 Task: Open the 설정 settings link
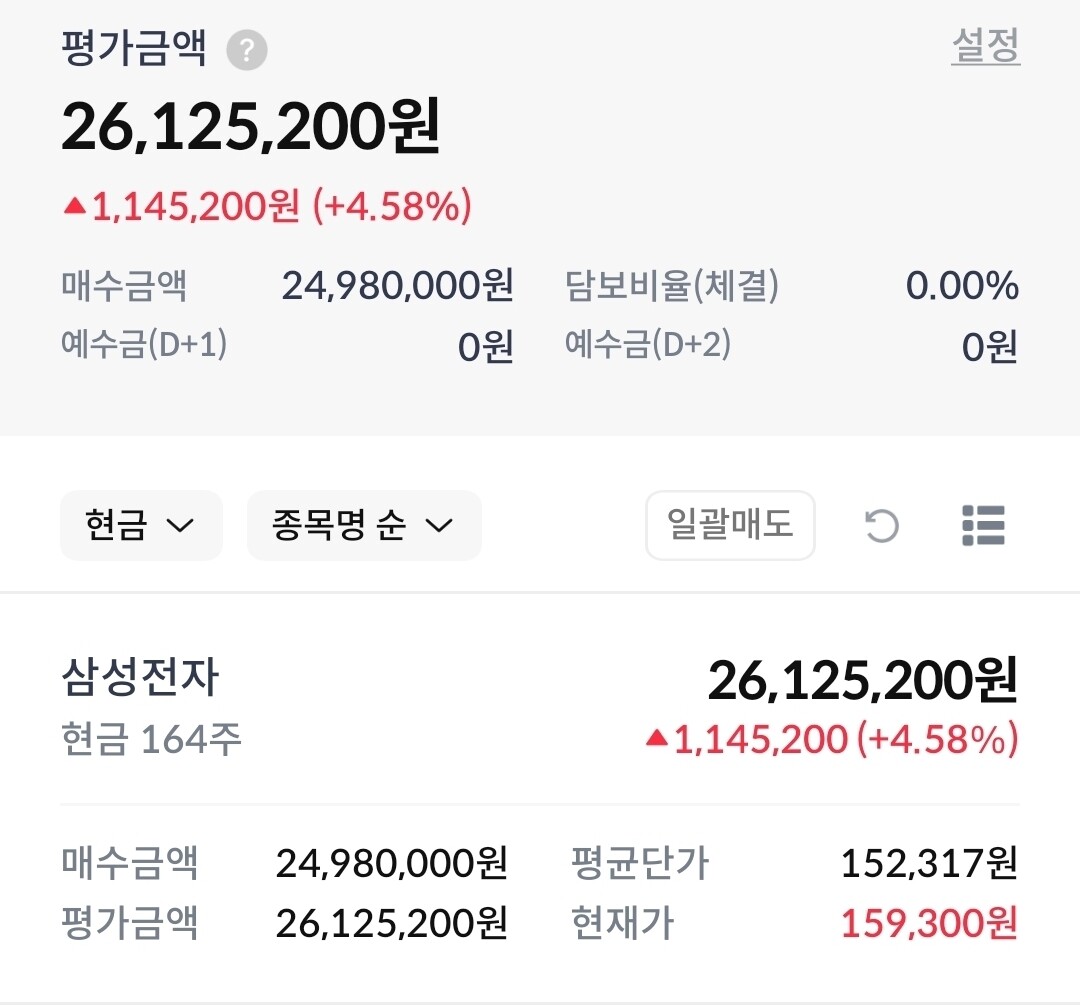click(985, 47)
